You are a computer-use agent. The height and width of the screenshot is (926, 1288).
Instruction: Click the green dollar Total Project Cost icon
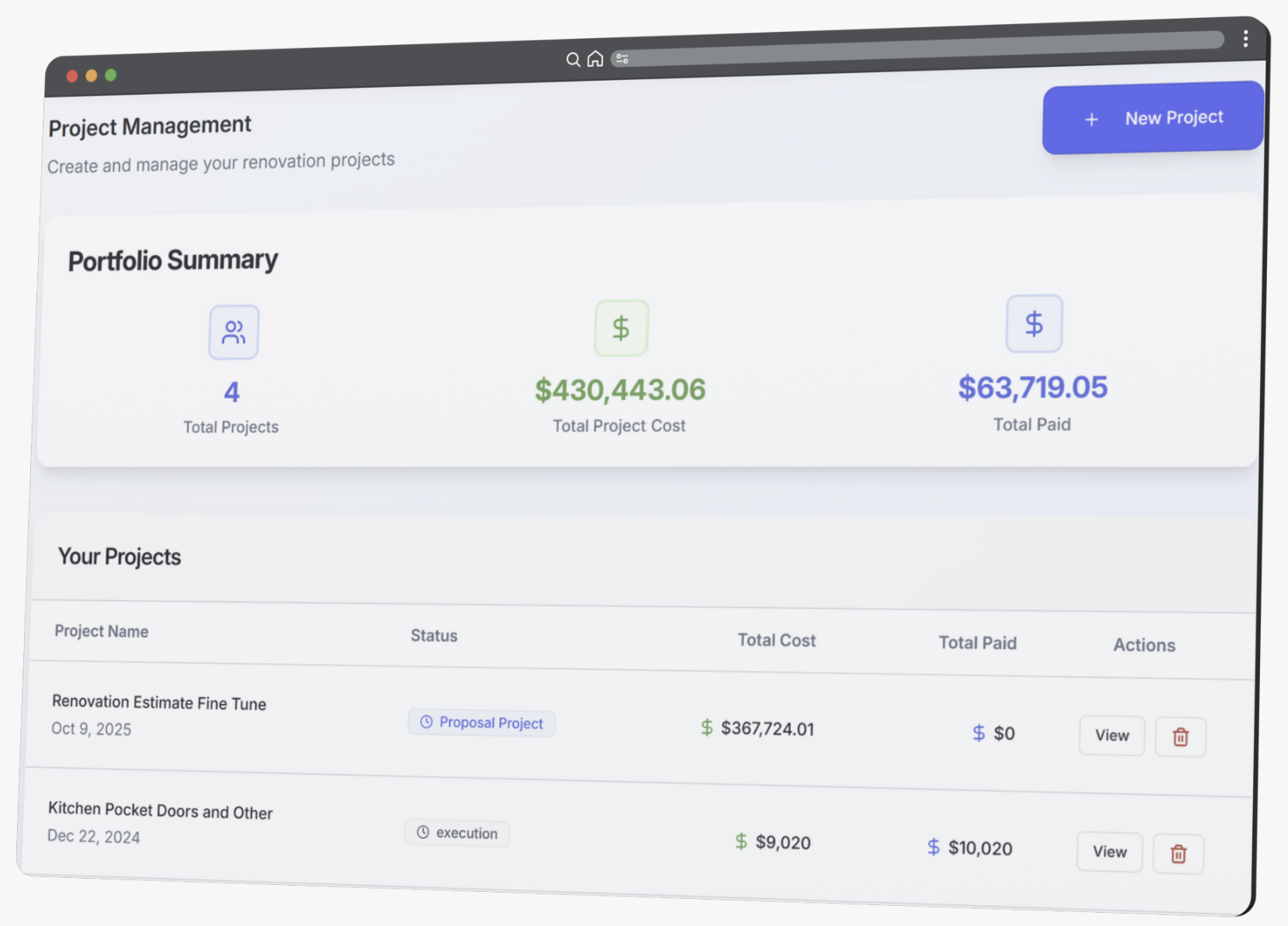621,328
